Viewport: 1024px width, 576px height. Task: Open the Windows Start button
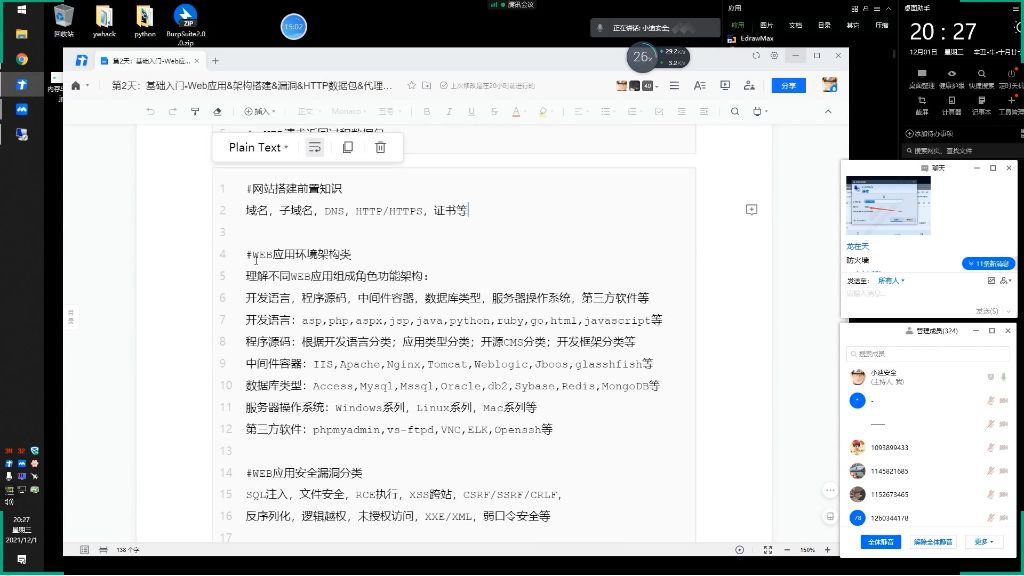[21, 10]
